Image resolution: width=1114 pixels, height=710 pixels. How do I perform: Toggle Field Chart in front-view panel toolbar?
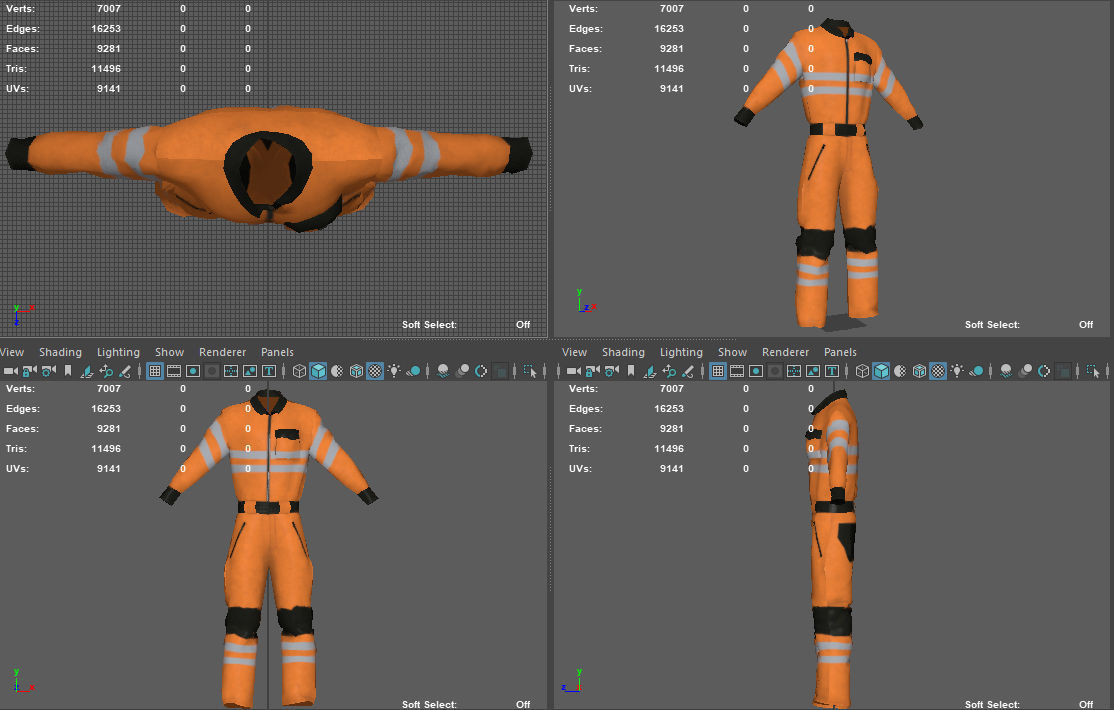pyautogui.click(x=231, y=371)
